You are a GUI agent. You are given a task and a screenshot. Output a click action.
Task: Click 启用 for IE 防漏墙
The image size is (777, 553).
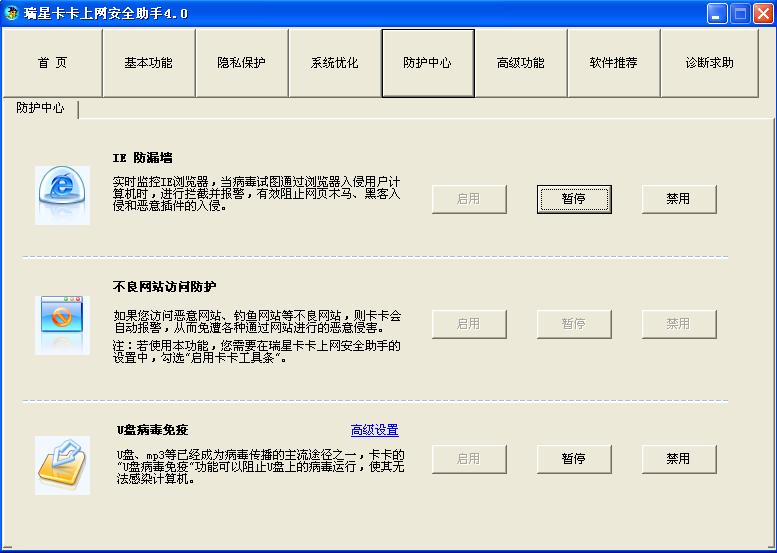click(x=469, y=199)
